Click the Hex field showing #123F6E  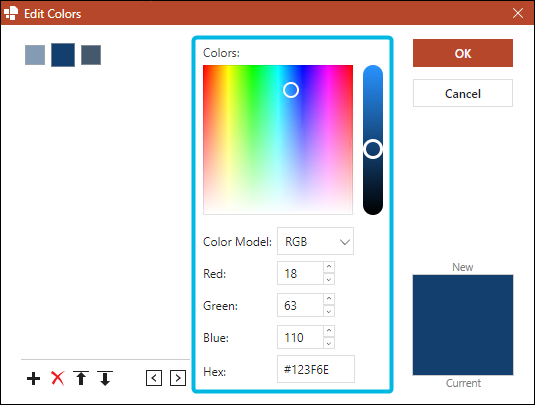[x=316, y=369]
